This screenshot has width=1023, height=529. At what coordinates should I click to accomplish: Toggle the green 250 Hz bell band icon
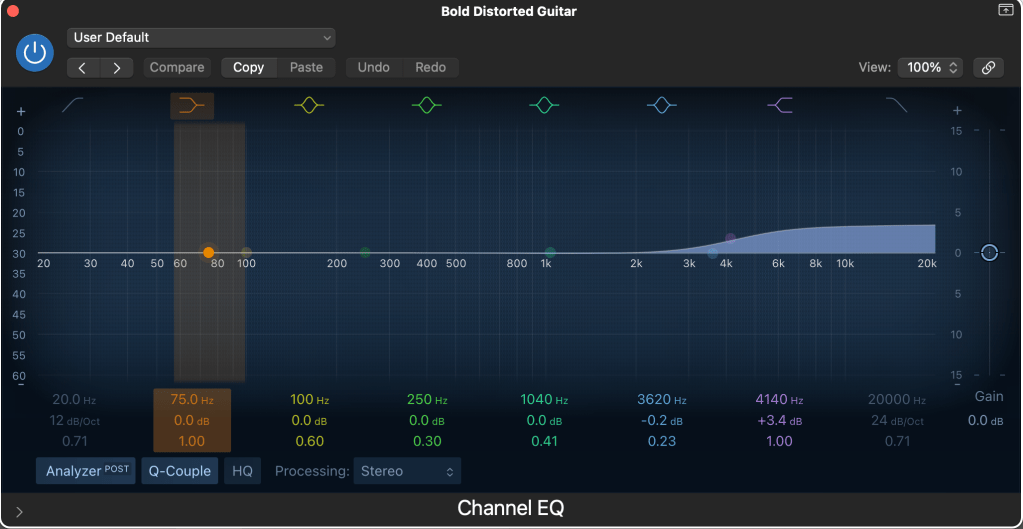[x=427, y=105]
